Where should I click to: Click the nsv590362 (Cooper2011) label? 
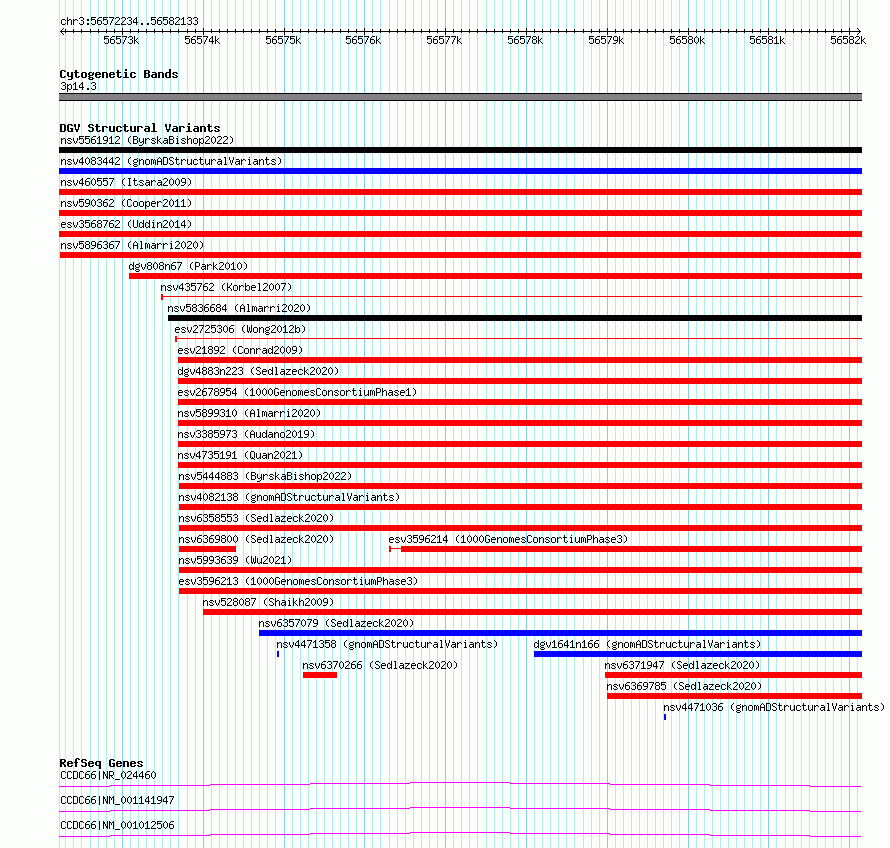(x=126, y=203)
